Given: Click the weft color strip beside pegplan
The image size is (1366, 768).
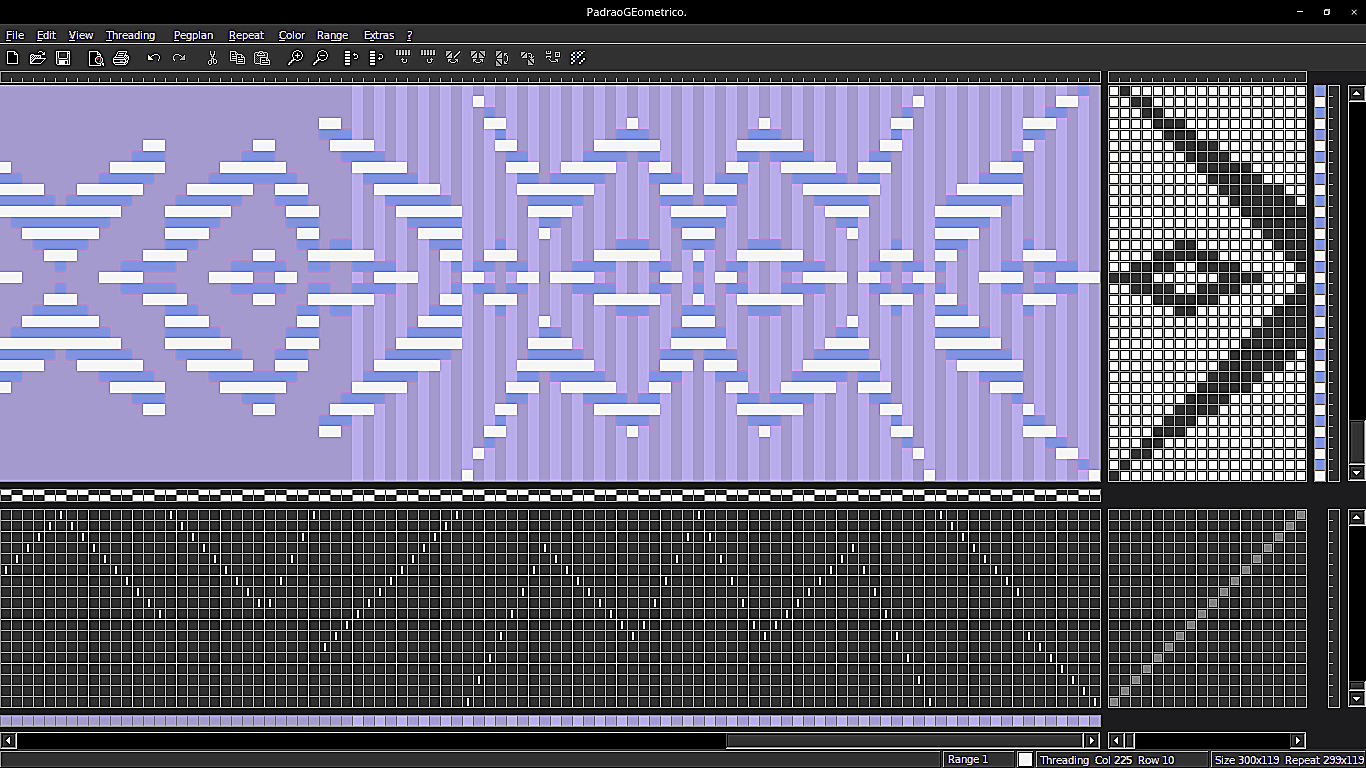Looking at the screenshot, I should coord(1320,283).
